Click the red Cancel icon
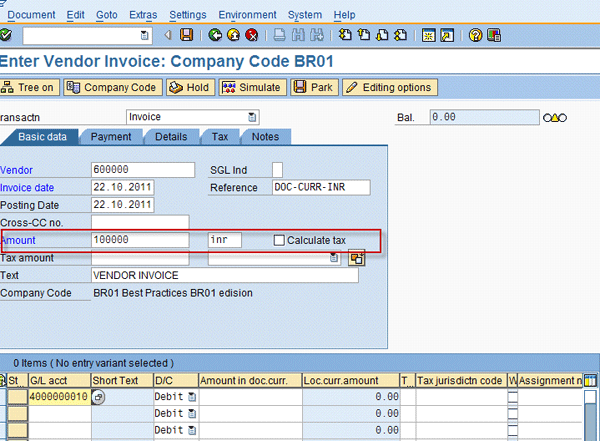The height and width of the screenshot is (441, 600). (x=251, y=35)
